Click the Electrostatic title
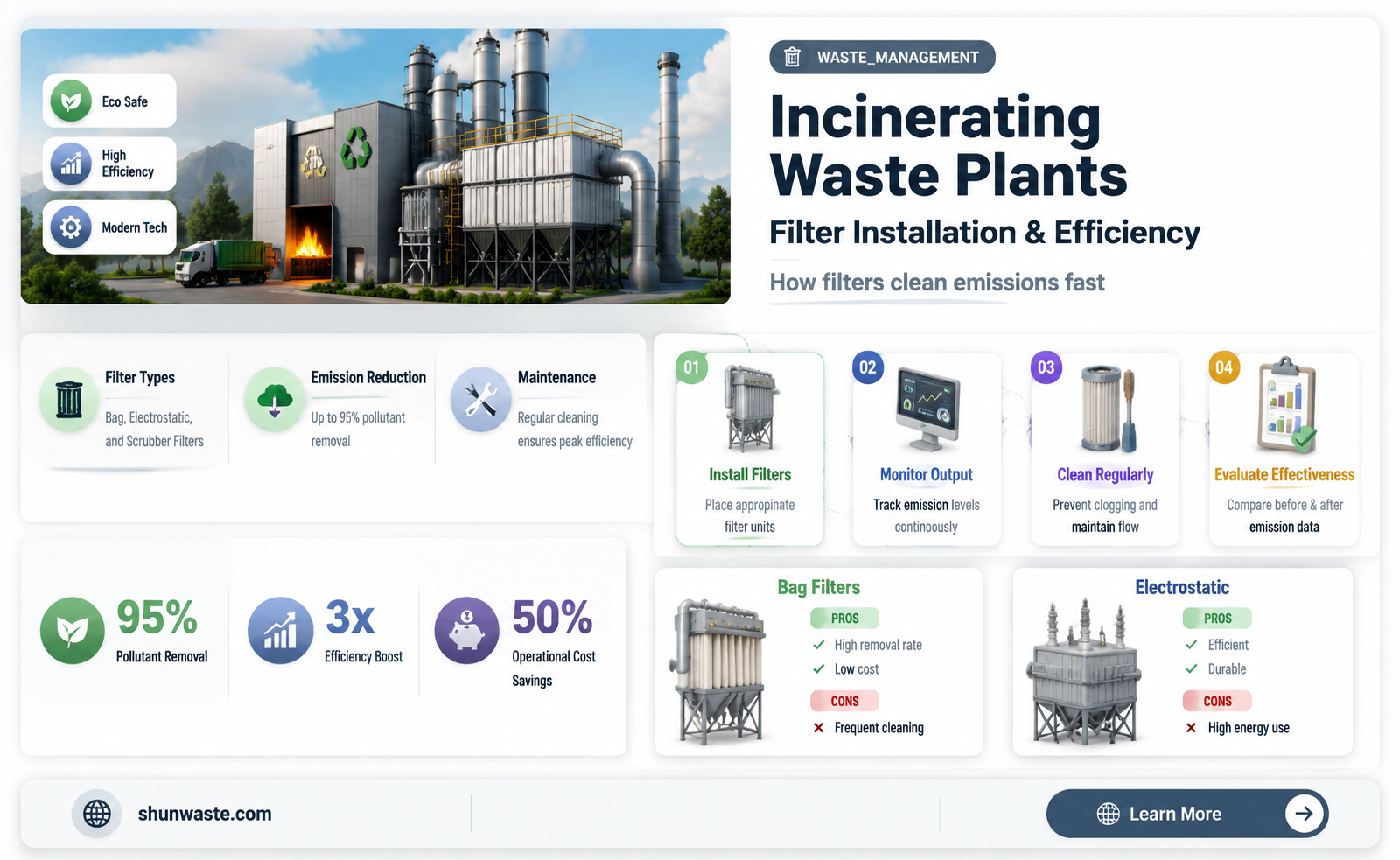Image resolution: width=1400 pixels, height=860 pixels. (1182, 587)
